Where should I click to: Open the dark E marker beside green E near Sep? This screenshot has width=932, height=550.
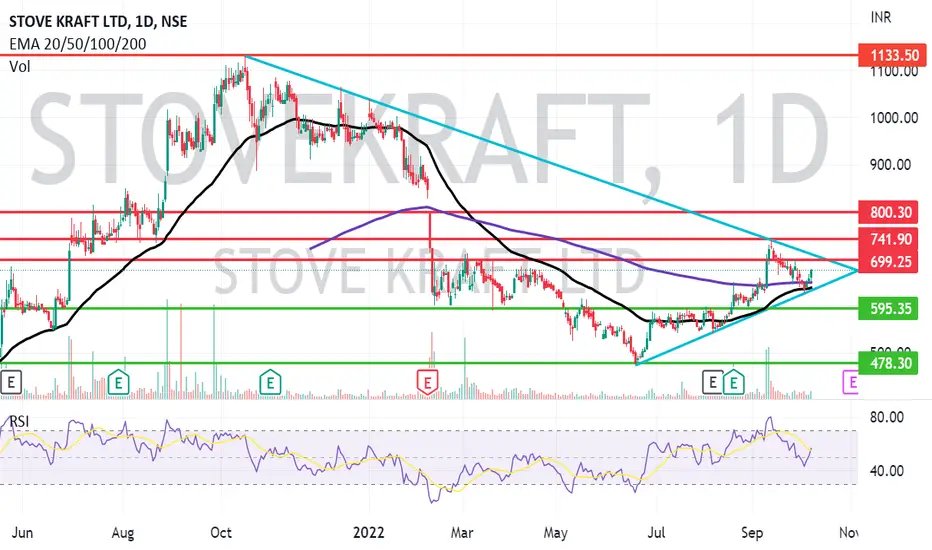[713, 382]
